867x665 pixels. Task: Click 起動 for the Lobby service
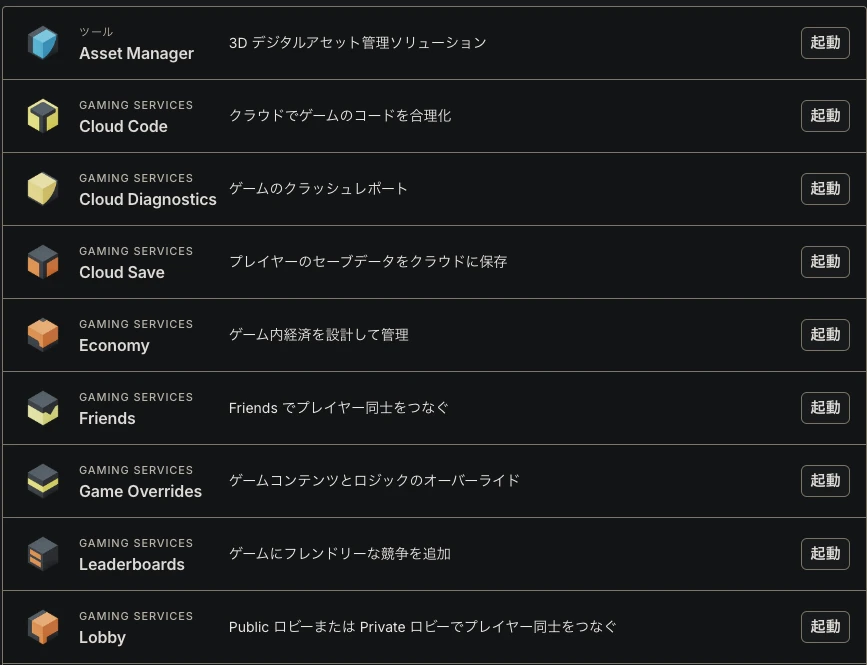(x=825, y=626)
